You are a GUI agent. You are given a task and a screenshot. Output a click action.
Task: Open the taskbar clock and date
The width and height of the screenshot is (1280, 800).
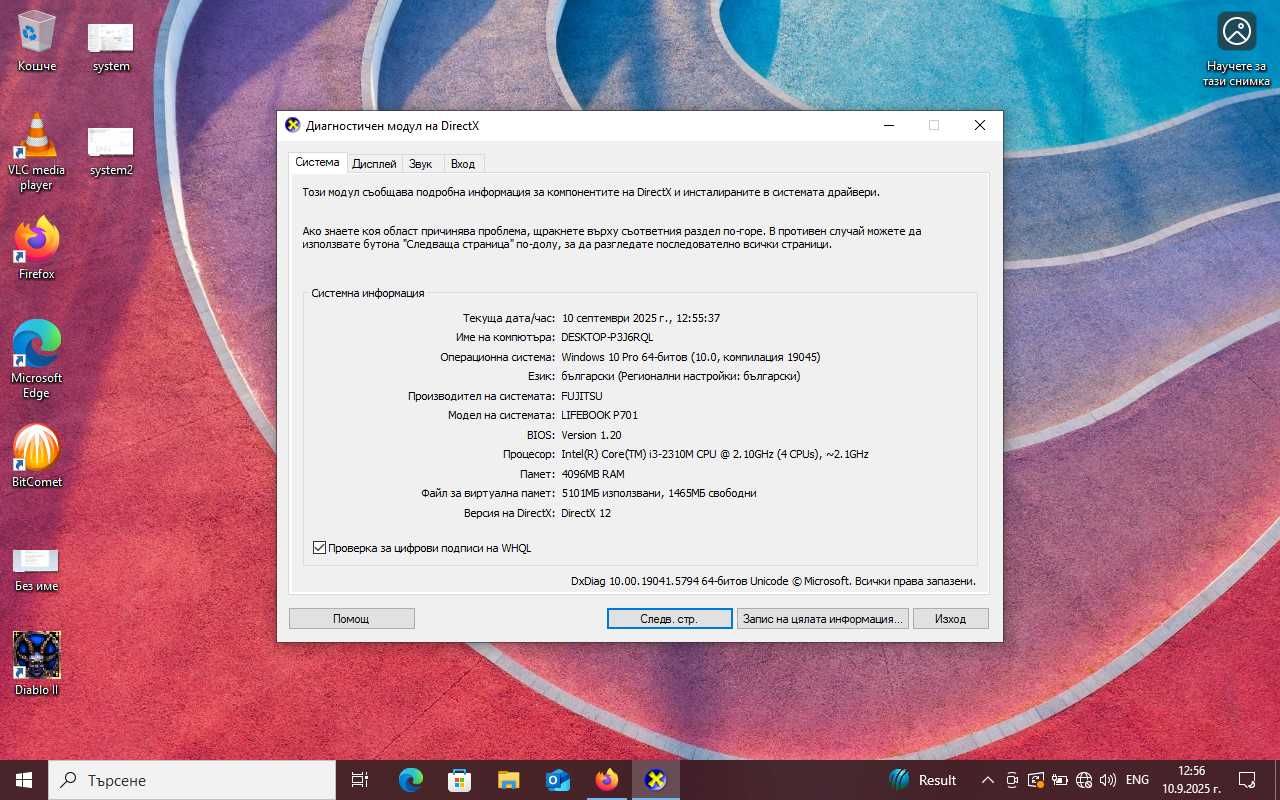pos(1191,780)
